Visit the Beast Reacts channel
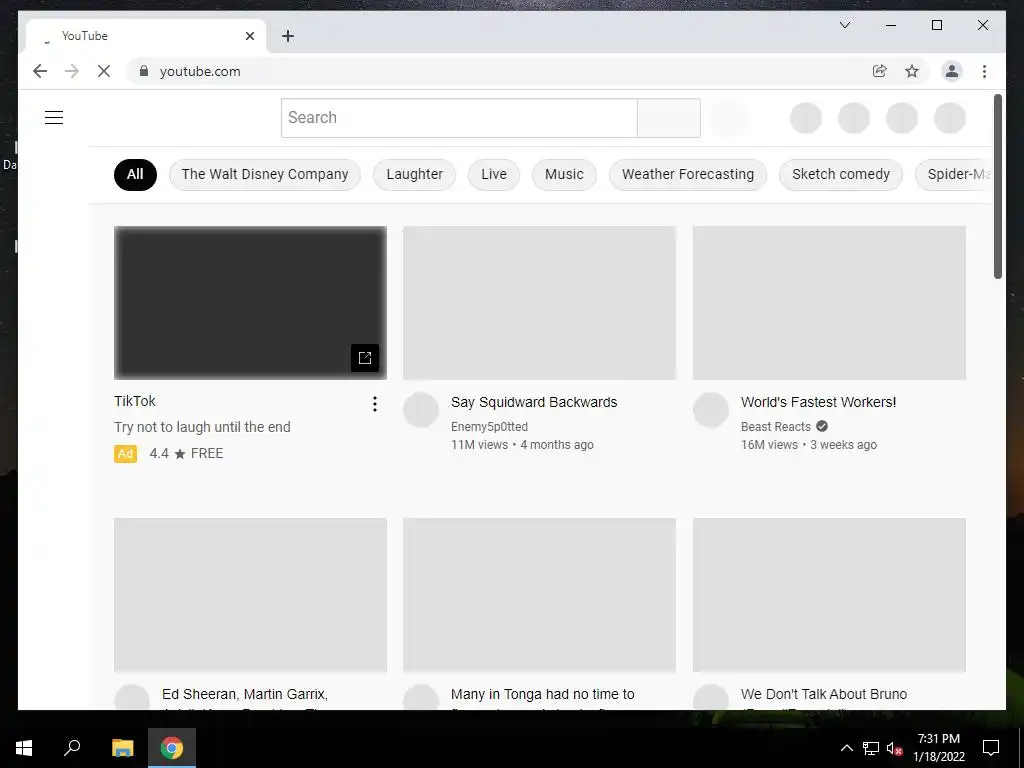Viewport: 1024px width, 768px height. click(775, 426)
